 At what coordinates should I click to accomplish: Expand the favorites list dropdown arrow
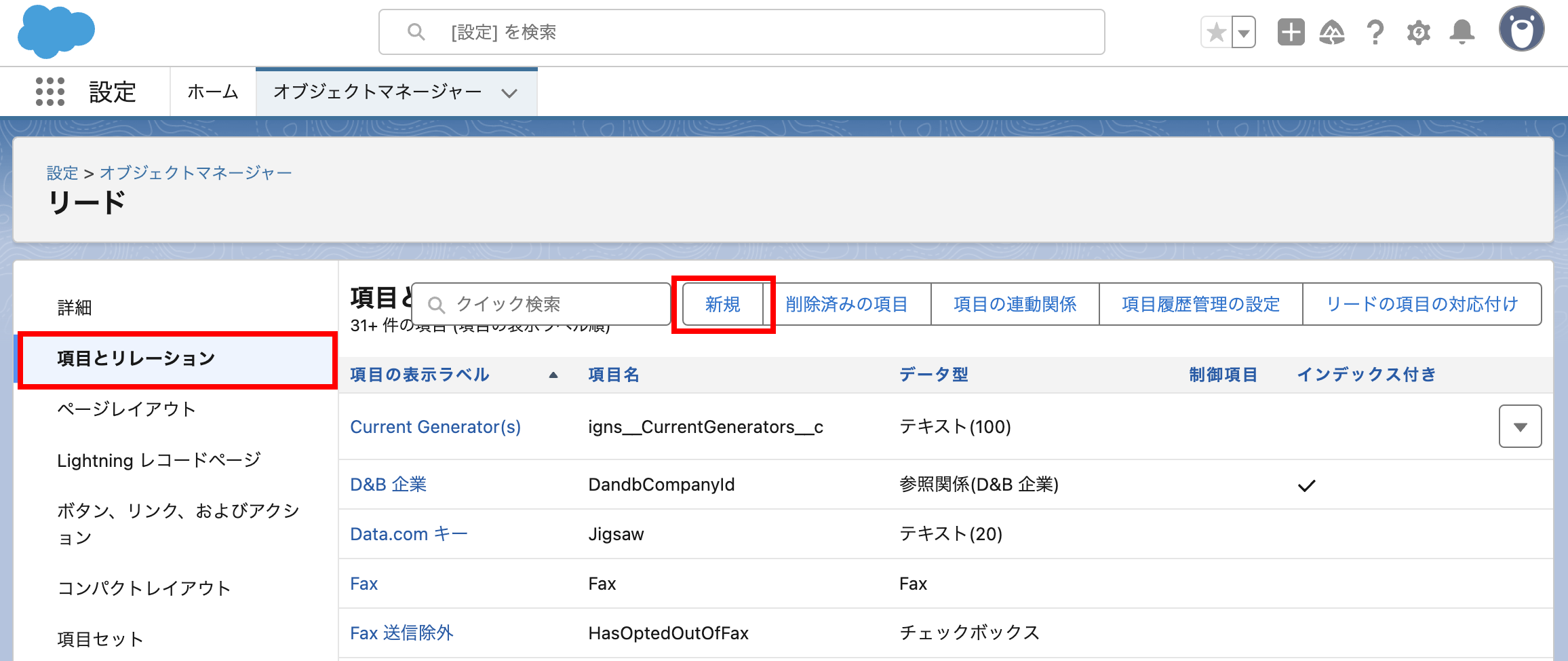pyautogui.click(x=1244, y=33)
